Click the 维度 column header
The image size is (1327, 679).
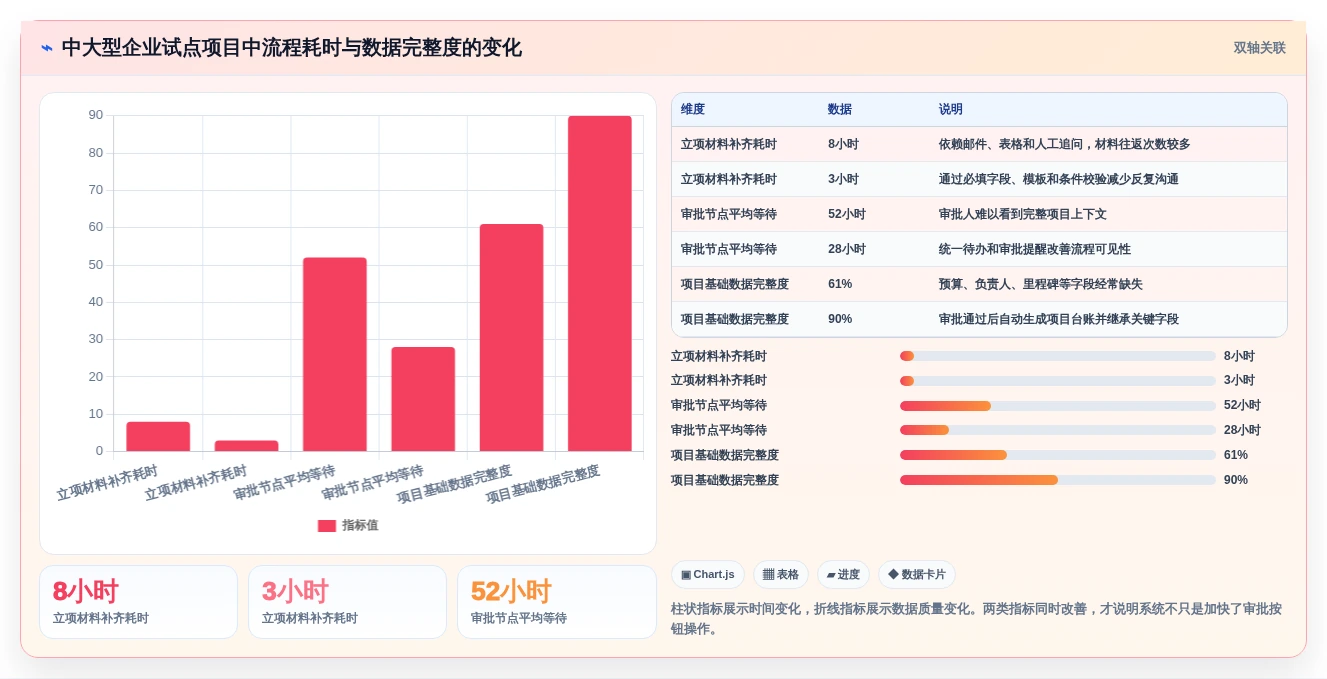(x=693, y=109)
